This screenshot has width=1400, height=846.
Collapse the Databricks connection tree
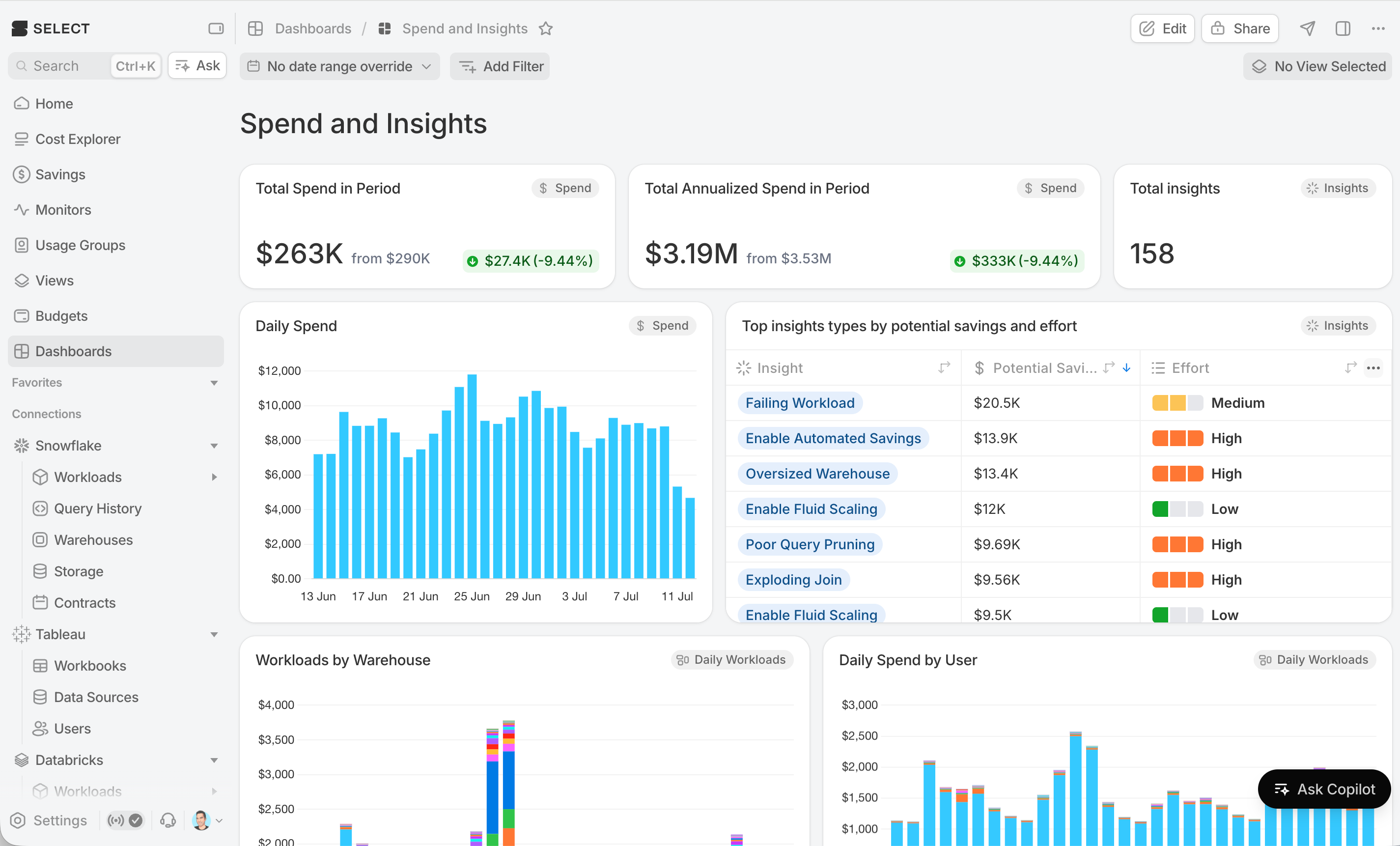coord(214,761)
